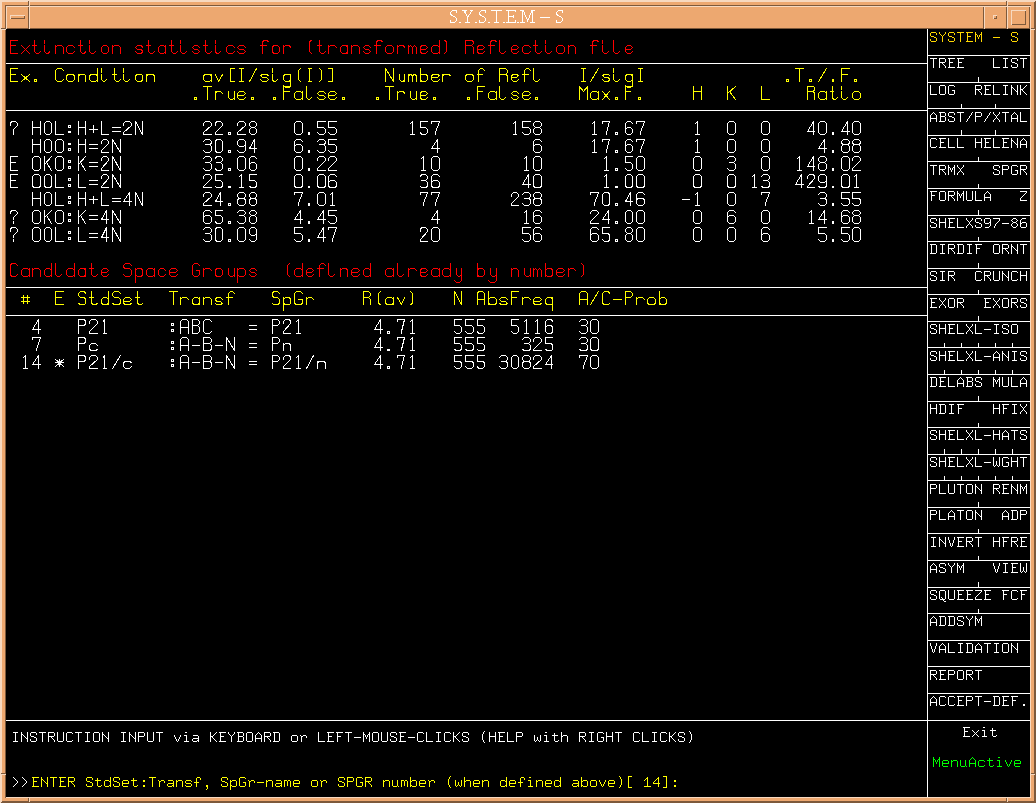Open the SPGR space group option
The height and width of the screenshot is (803, 1036).
(x=1008, y=170)
